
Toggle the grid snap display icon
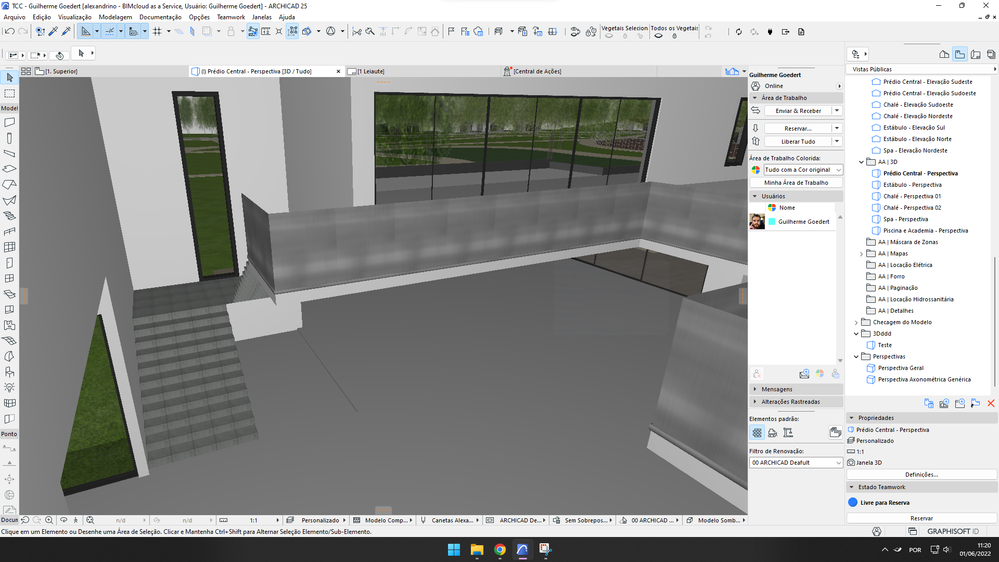click(x=157, y=32)
